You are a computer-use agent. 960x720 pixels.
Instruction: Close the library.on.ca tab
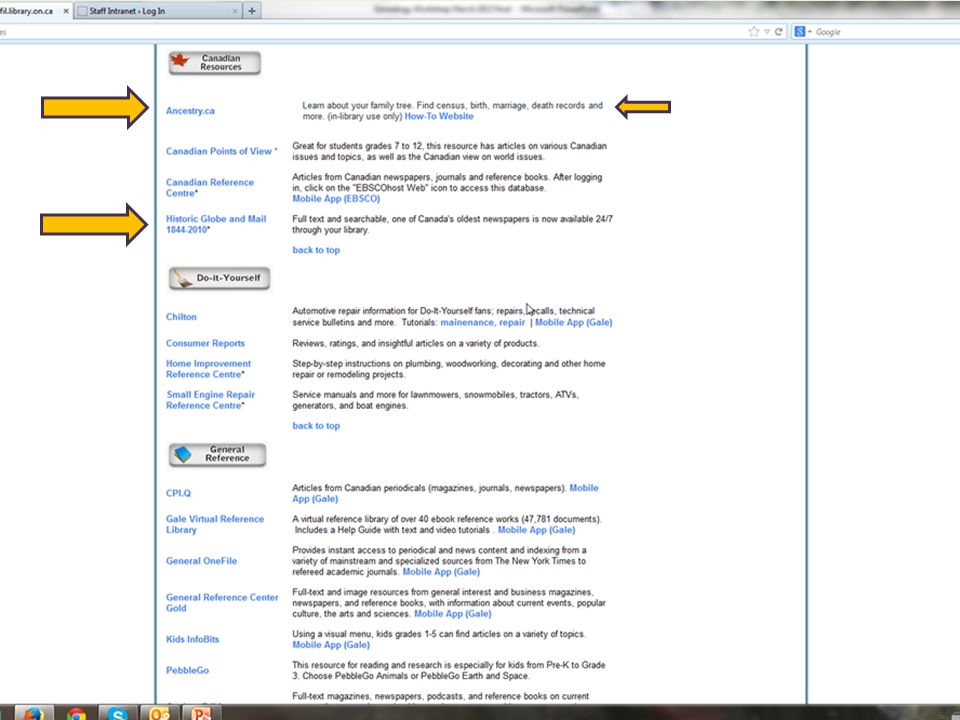(x=66, y=11)
